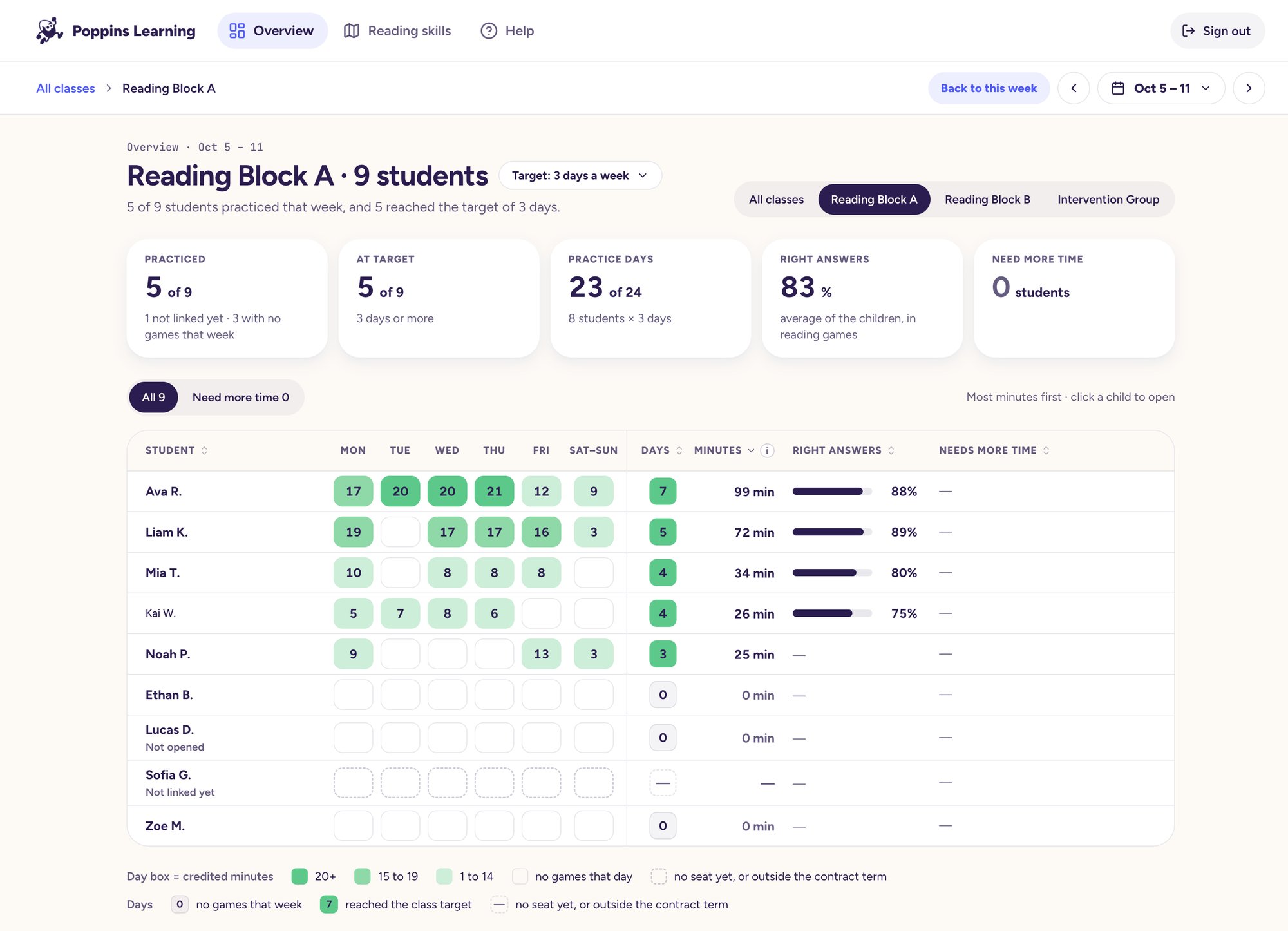Image resolution: width=1288 pixels, height=931 pixels.
Task: Sort by Needs More Time arrows
Action: (x=1046, y=450)
